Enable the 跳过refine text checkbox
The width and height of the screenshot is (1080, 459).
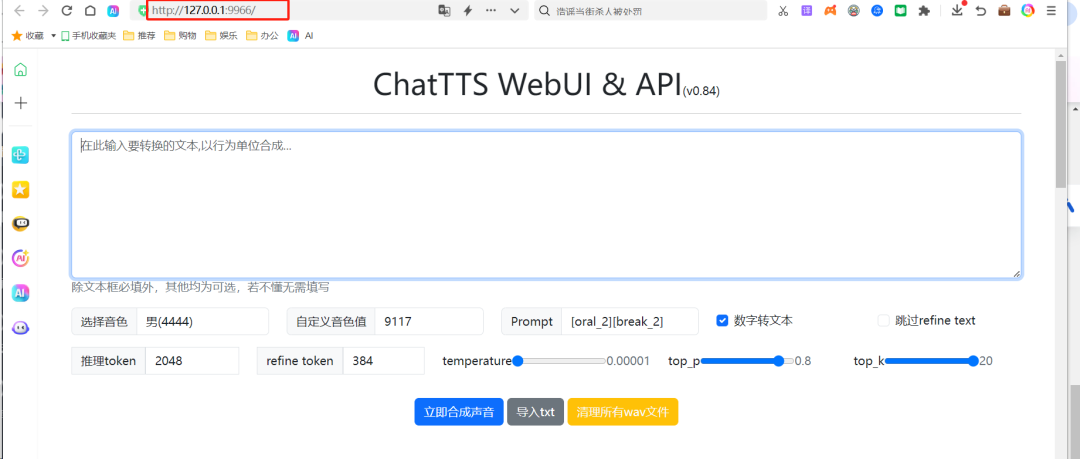[x=883, y=320]
